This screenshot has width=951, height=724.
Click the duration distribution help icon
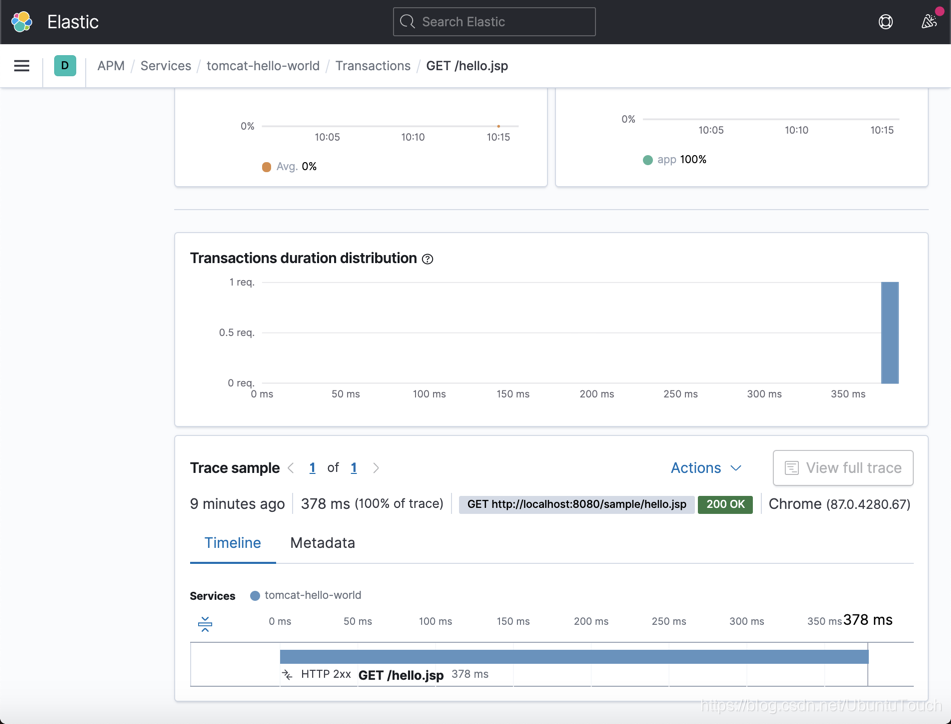pyautogui.click(x=428, y=259)
